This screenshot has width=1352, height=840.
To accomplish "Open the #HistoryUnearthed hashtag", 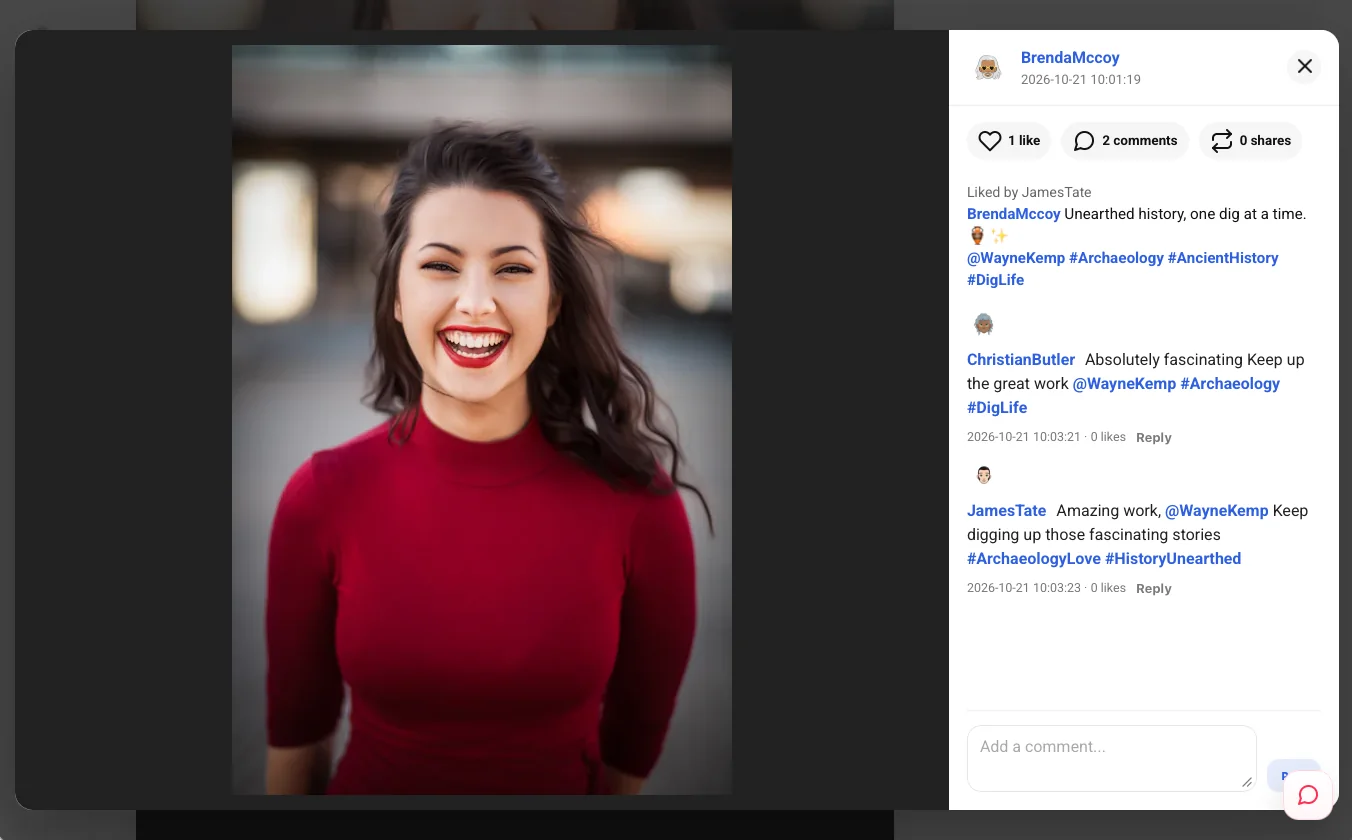I will click(x=1173, y=559).
